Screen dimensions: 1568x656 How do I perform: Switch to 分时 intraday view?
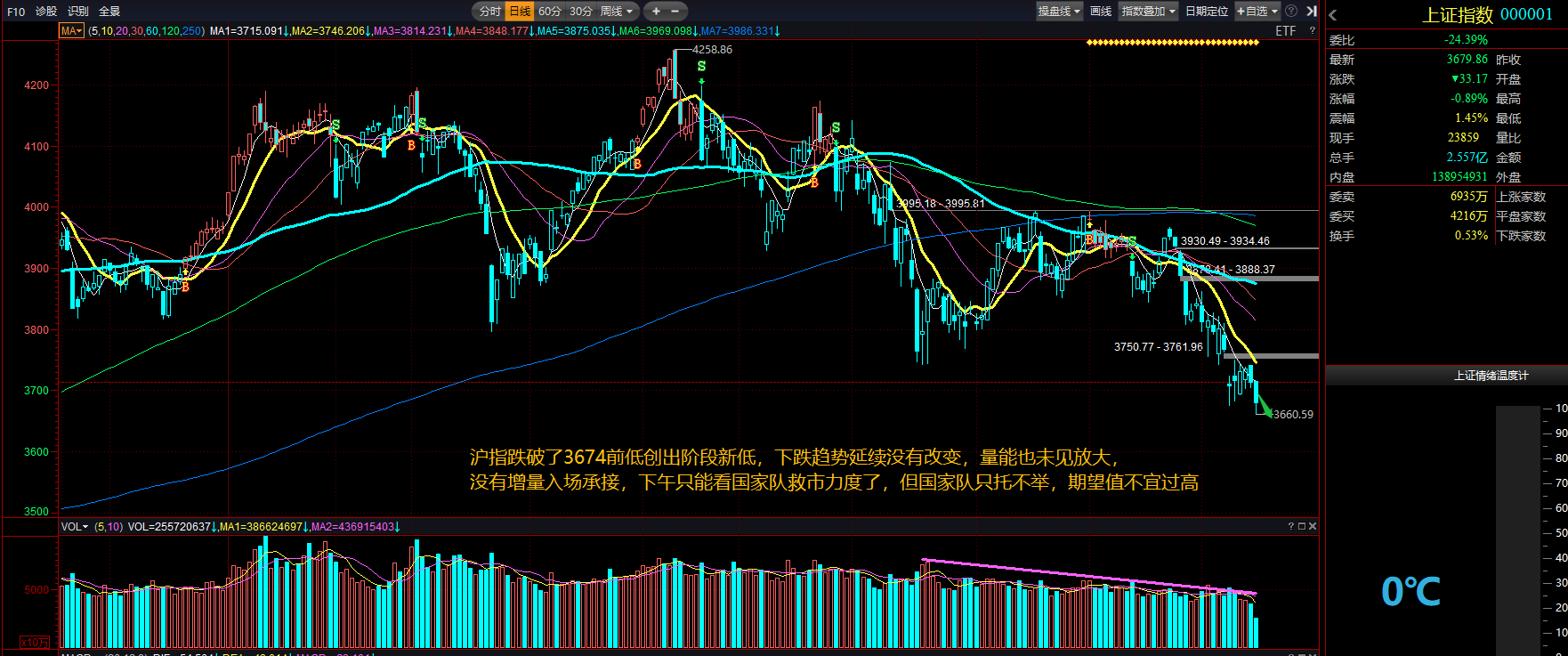tap(489, 11)
